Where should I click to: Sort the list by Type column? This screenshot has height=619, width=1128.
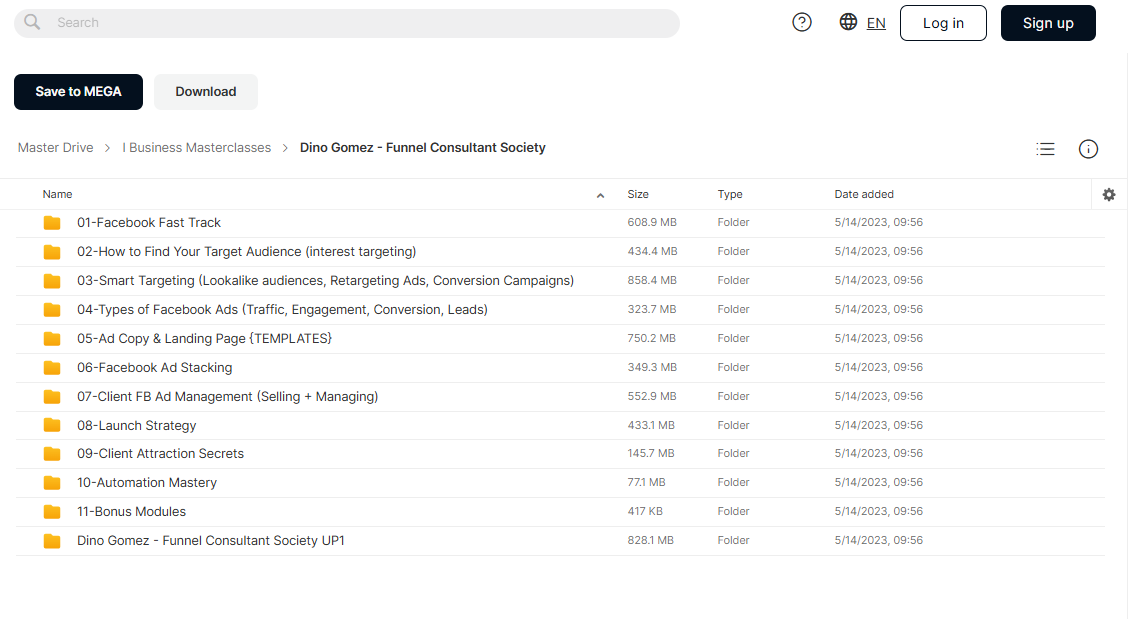729,194
